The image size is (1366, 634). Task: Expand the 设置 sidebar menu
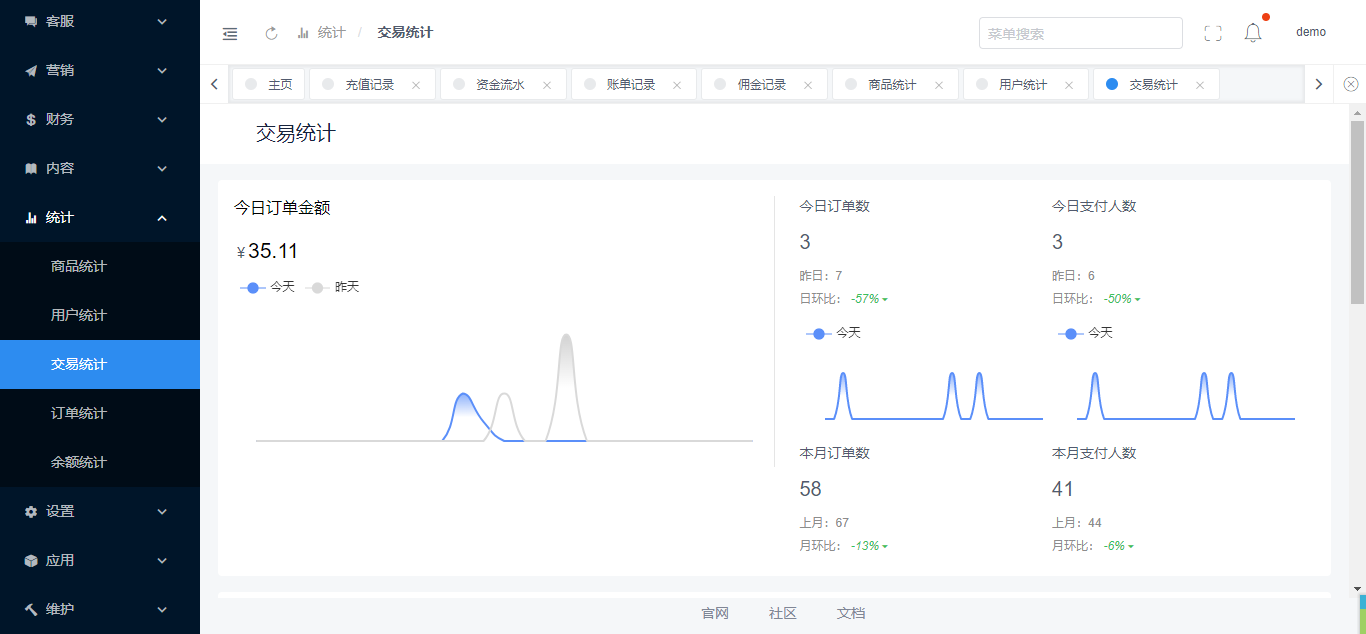coord(100,511)
